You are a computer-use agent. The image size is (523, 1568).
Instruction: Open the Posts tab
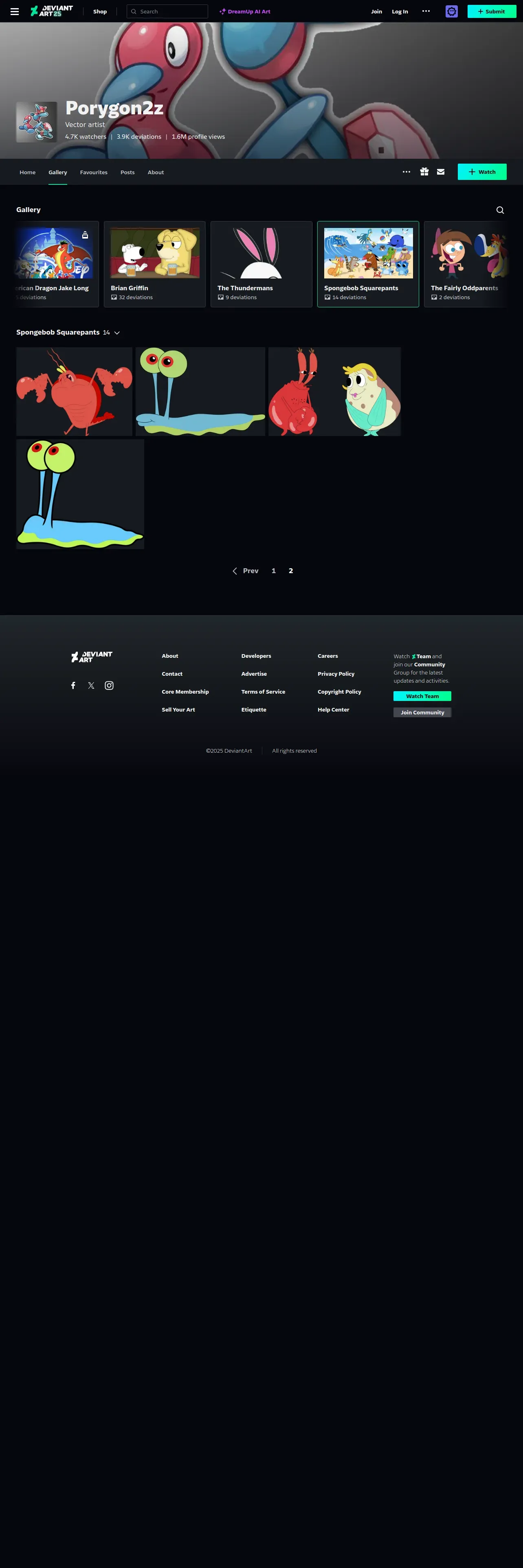tap(127, 172)
